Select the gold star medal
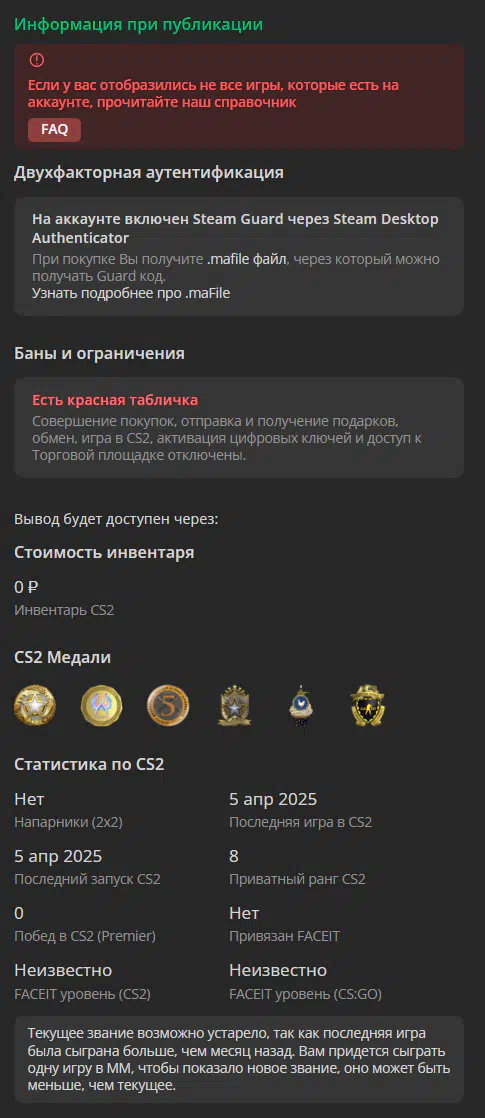485x1118 pixels. point(34,704)
